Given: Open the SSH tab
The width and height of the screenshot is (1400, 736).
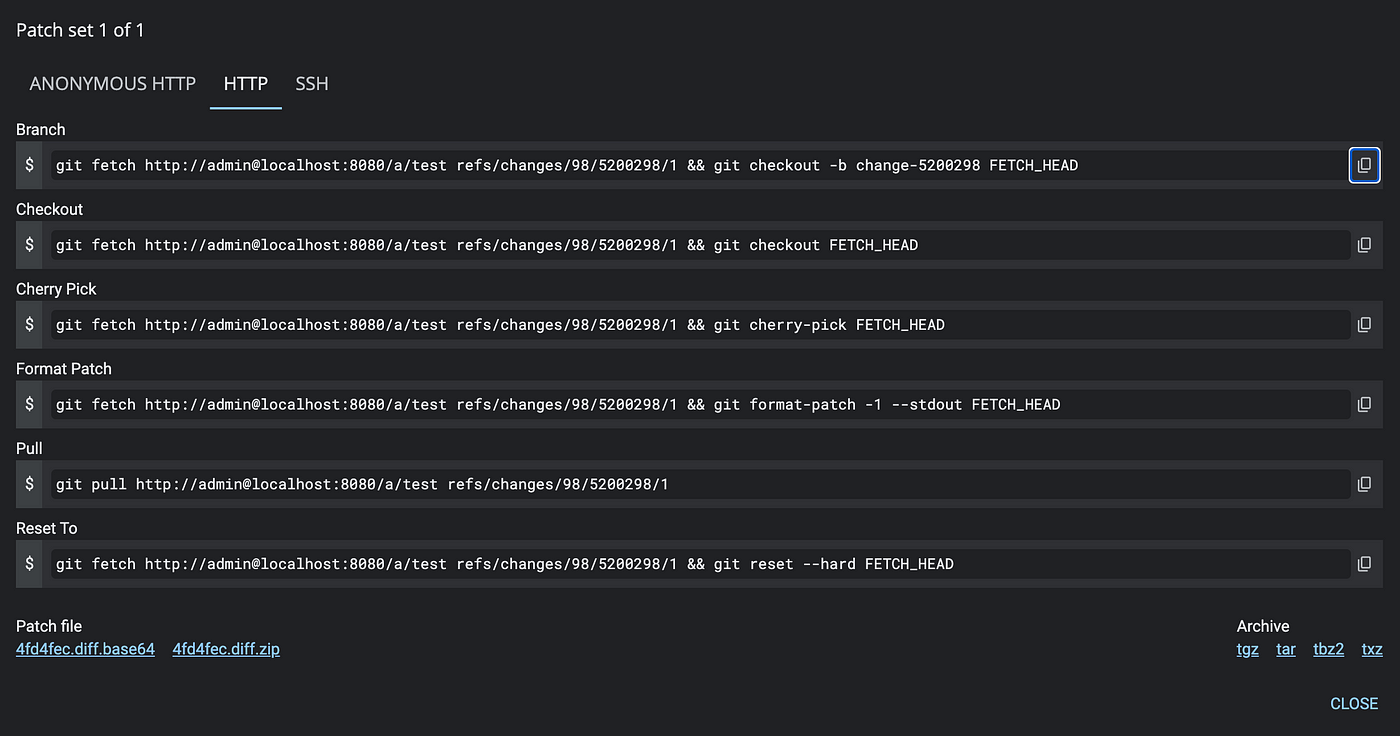Looking at the screenshot, I should point(312,84).
